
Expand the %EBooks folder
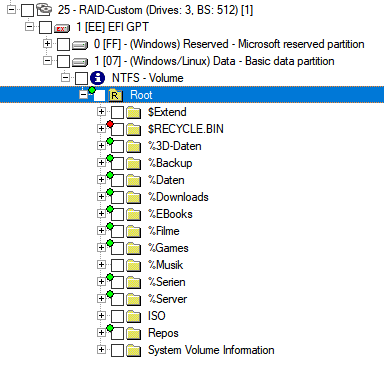(101, 214)
